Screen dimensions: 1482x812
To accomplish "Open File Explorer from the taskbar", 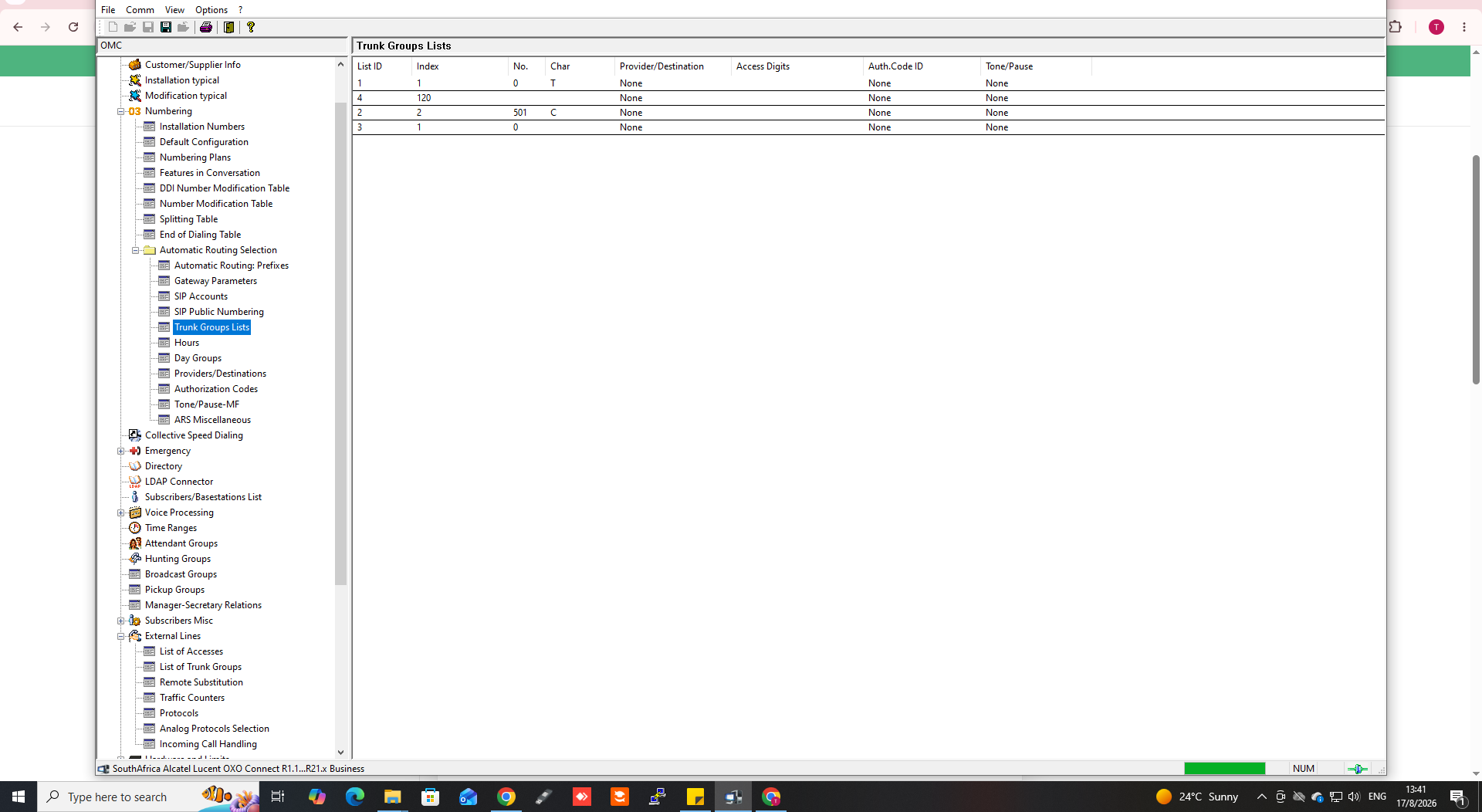I will (x=393, y=797).
